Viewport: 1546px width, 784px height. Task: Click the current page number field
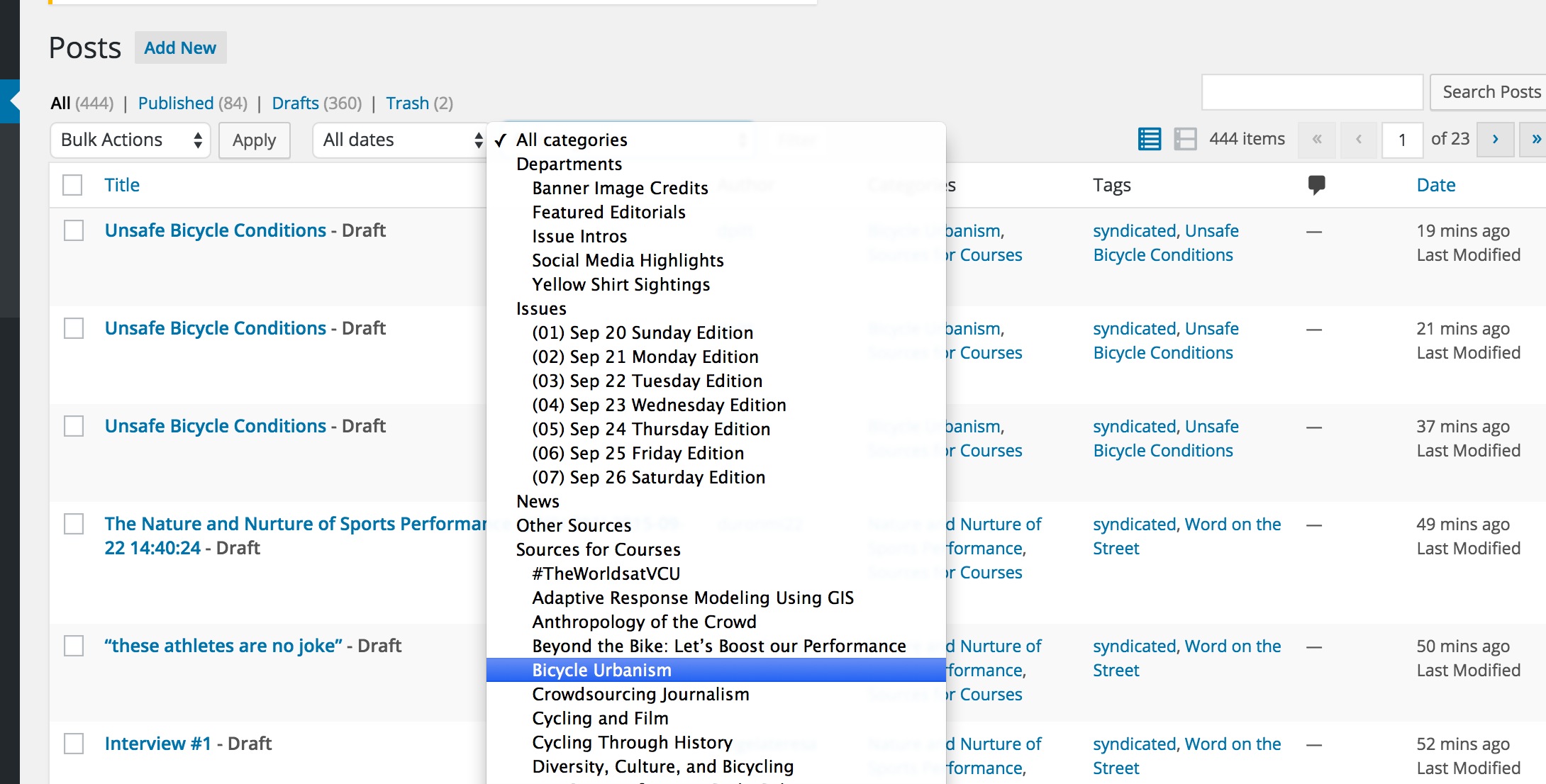coord(1401,140)
